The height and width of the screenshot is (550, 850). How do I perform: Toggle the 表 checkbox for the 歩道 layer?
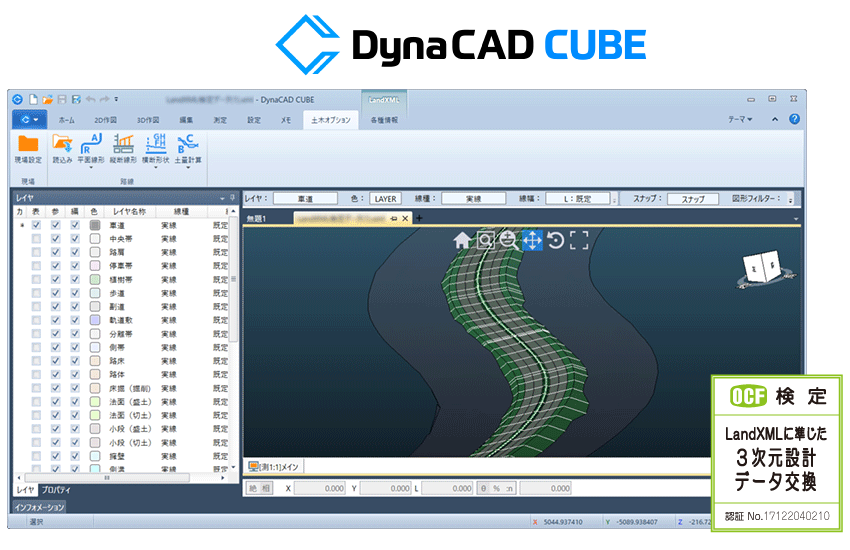pyautogui.click(x=36, y=293)
